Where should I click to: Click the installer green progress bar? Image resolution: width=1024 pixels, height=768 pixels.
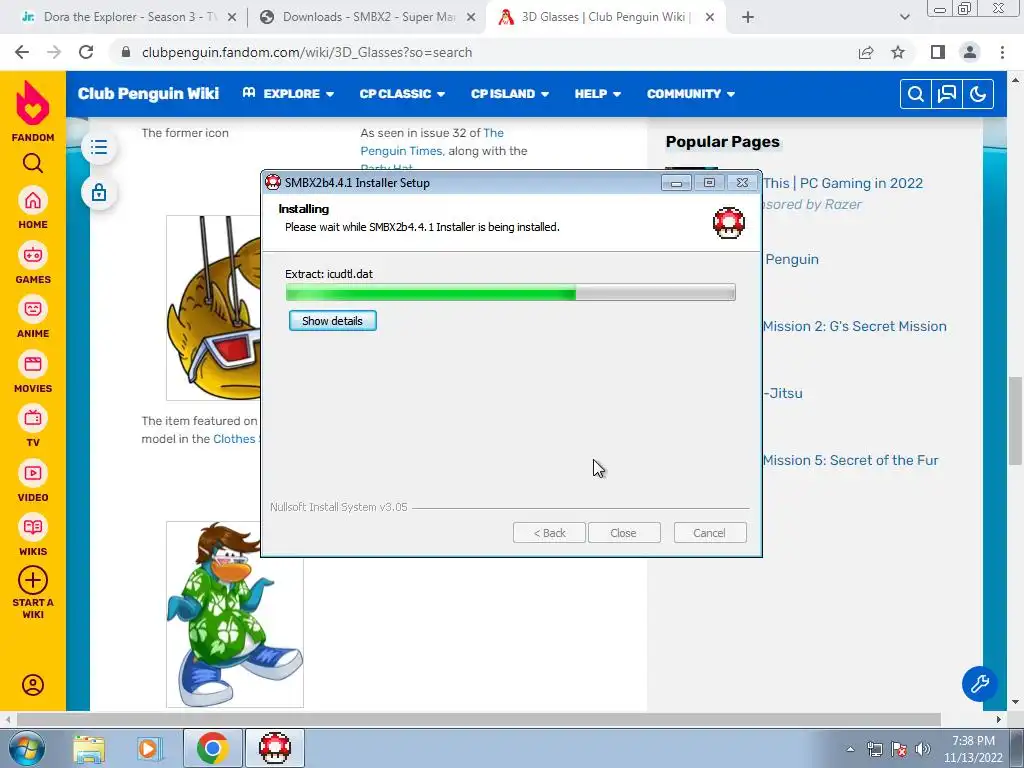510,292
